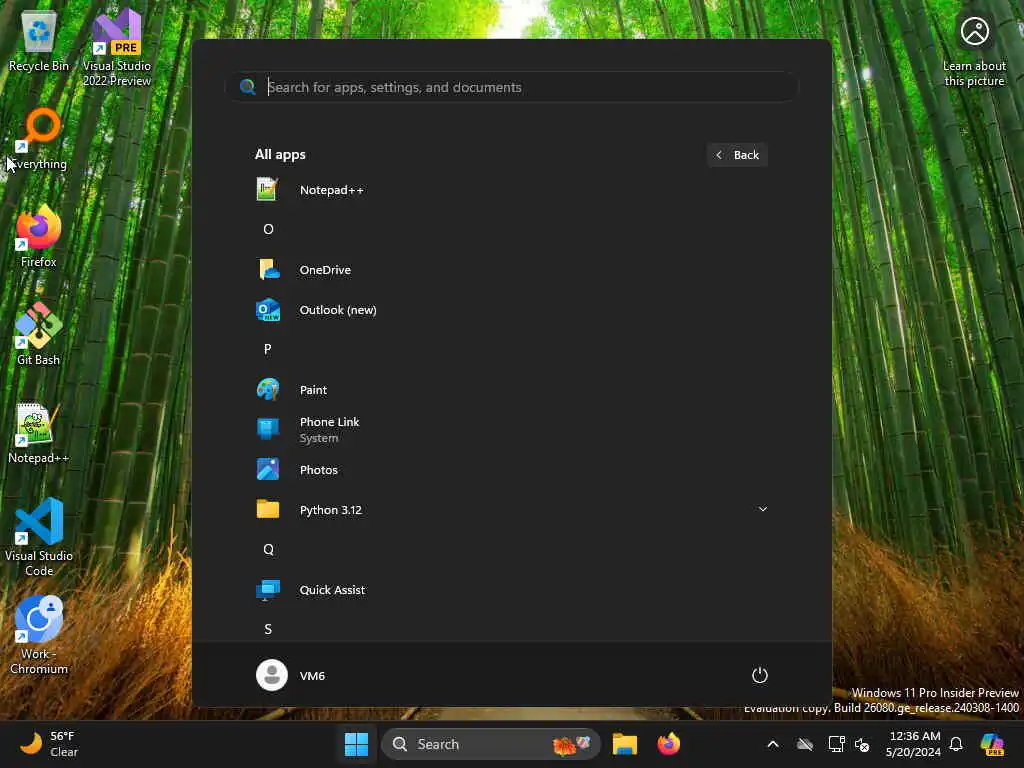Select Git Bash desktop shortcut

tap(39, 334)
